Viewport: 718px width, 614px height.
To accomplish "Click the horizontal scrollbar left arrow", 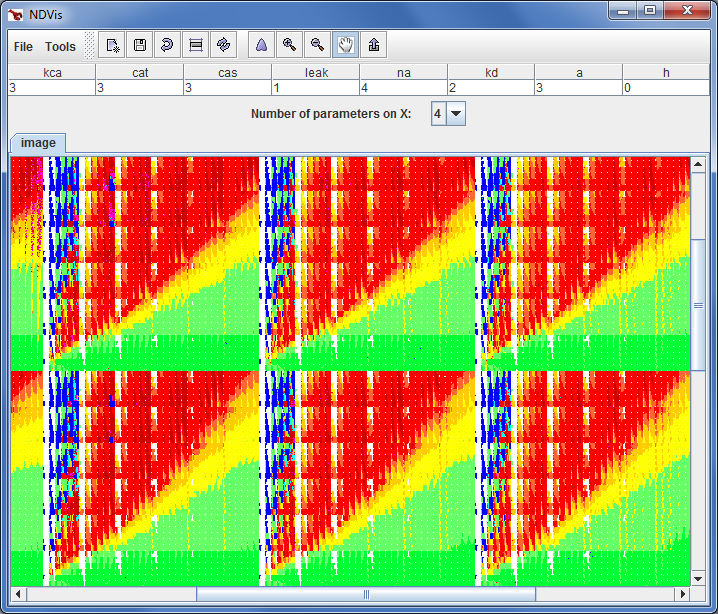I will pos(18,594).
